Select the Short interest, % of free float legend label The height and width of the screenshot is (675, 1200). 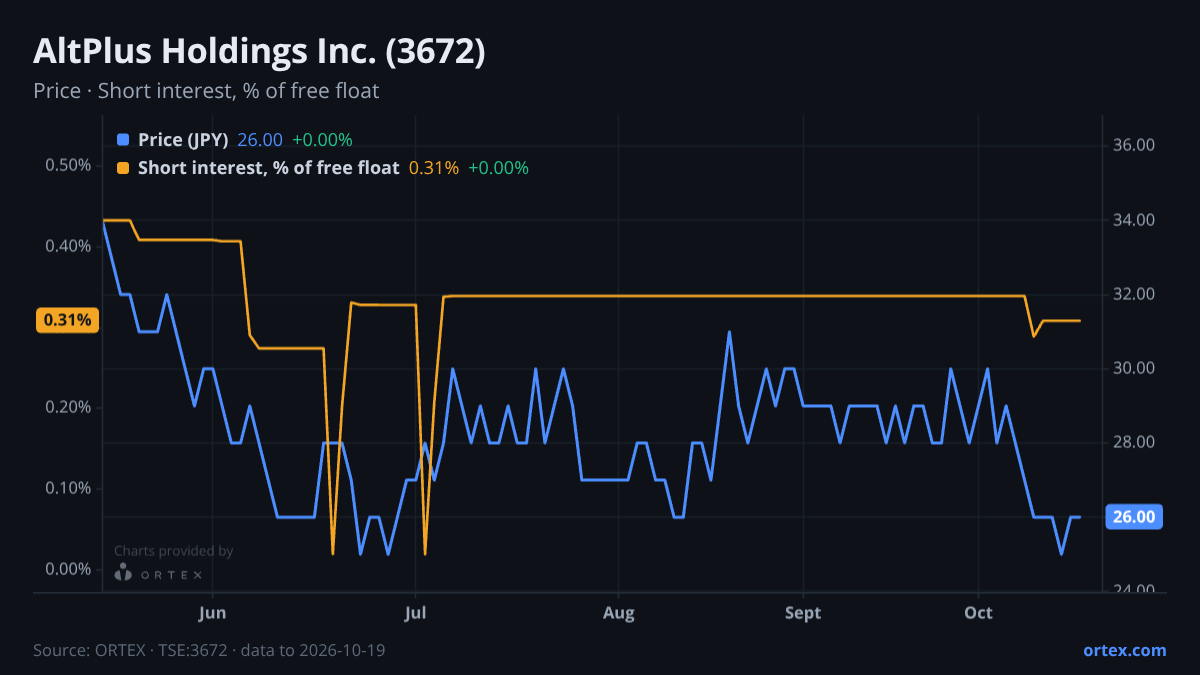click(x=268, y=168)
